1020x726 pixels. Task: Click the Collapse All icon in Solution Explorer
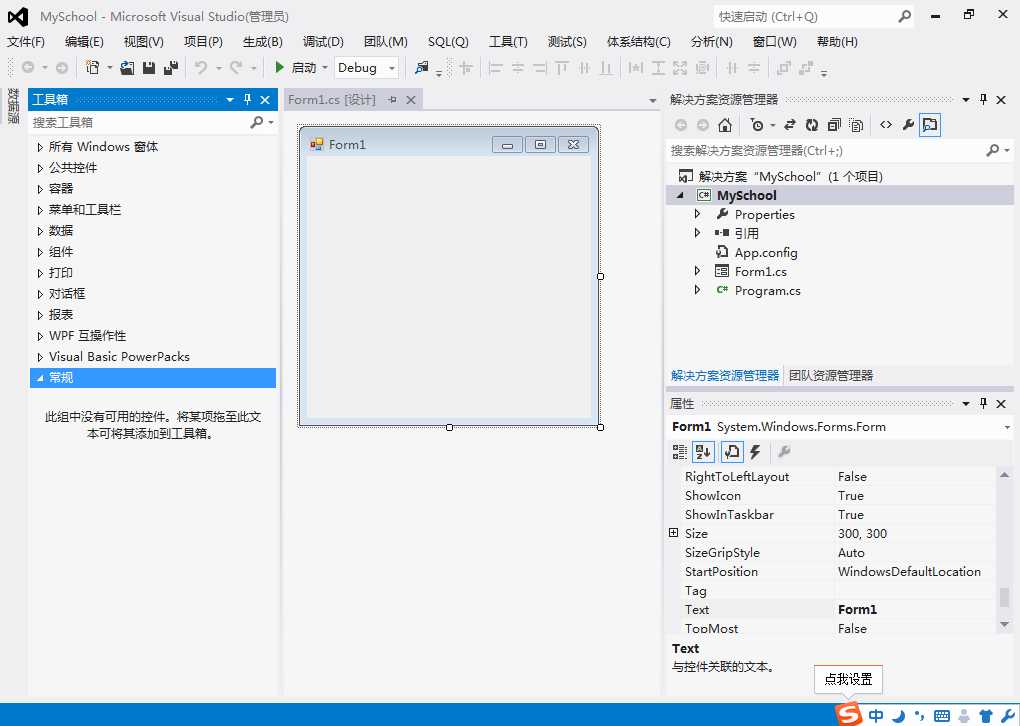coord(834,125)
